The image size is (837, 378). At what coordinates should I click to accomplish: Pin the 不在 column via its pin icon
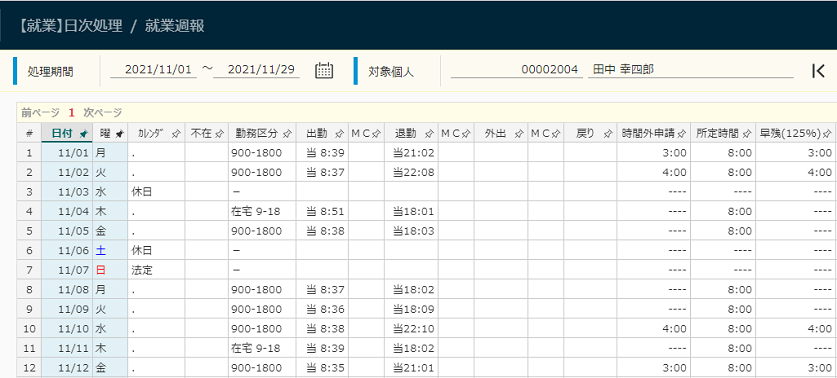tap(219, 135)
